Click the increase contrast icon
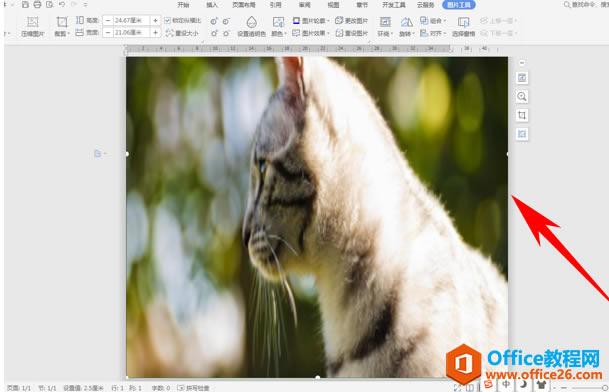This screenshot has height=392, width=609. (x=214, y=21)
